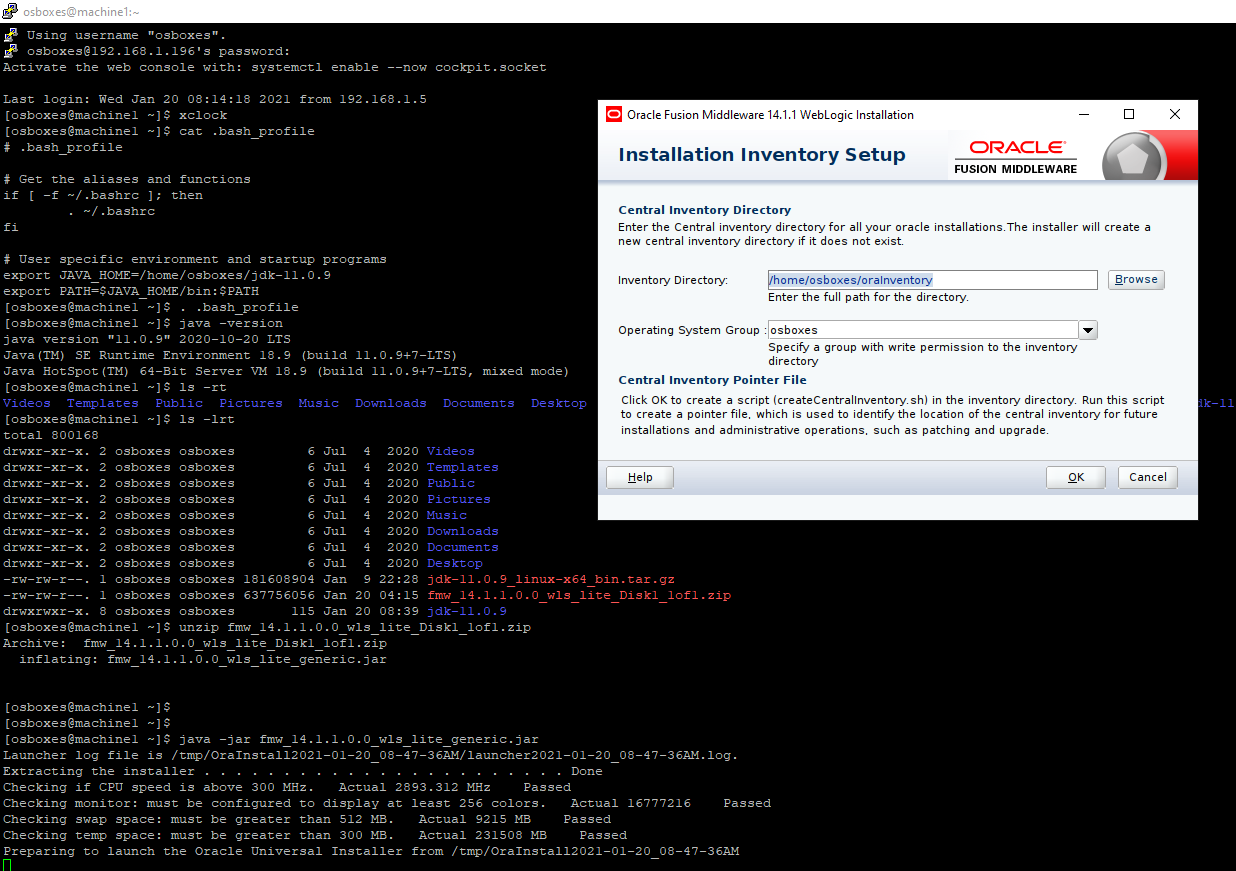The height and width of the screenshot is (871, 1236).
Task: Select the osboxes group combo box field
Action: (923, 330)
